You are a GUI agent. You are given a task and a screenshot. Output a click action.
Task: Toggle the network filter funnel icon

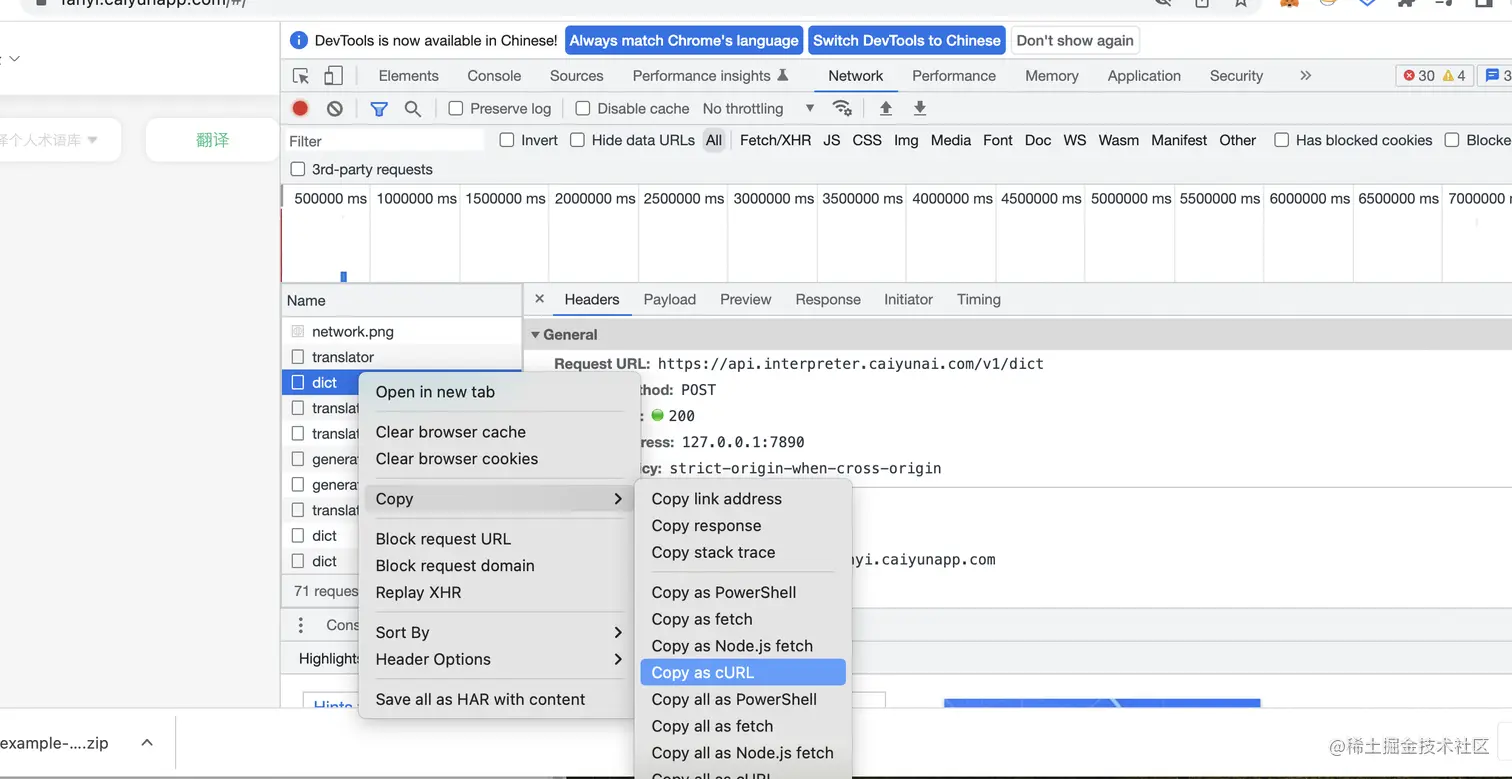379,108
